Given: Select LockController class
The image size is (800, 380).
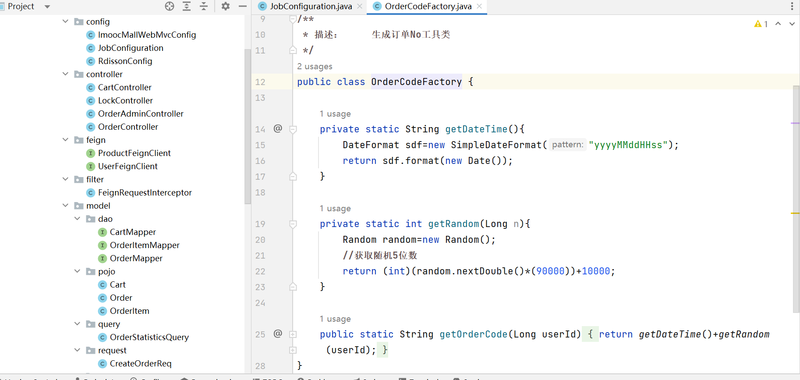Looking at the screenshot, I should [126, 100].
